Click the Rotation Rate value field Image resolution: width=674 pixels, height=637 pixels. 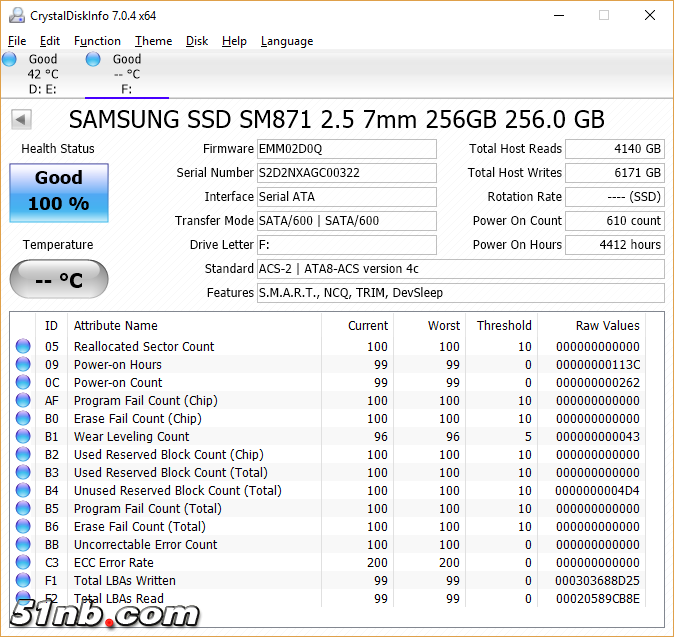click(615, 197)
